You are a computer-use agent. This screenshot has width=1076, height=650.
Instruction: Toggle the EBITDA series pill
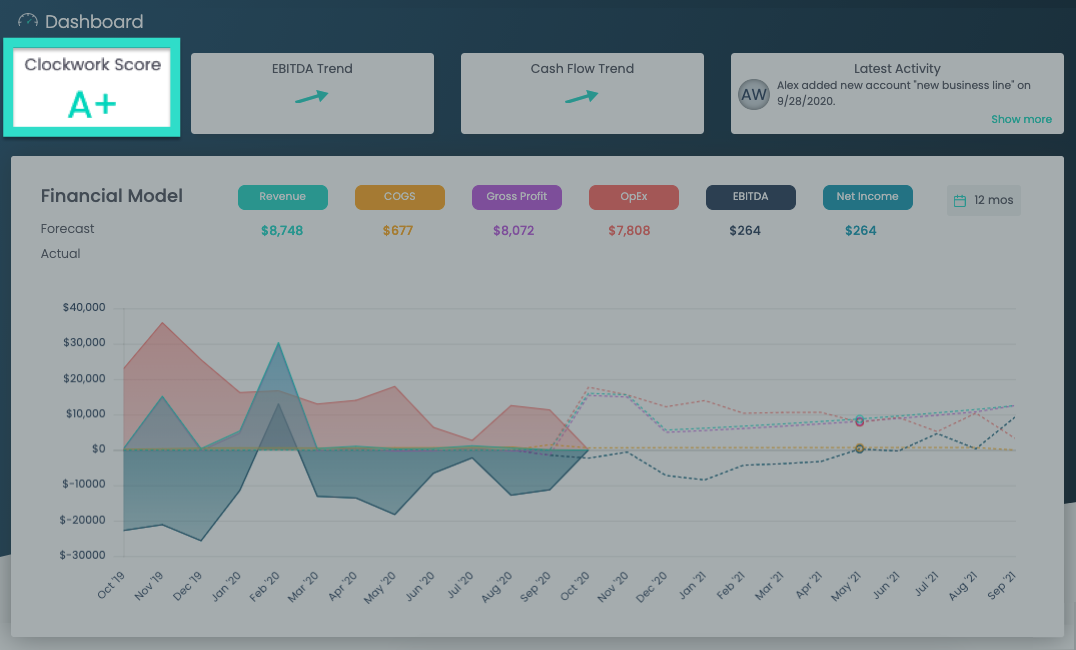[751, 197]
